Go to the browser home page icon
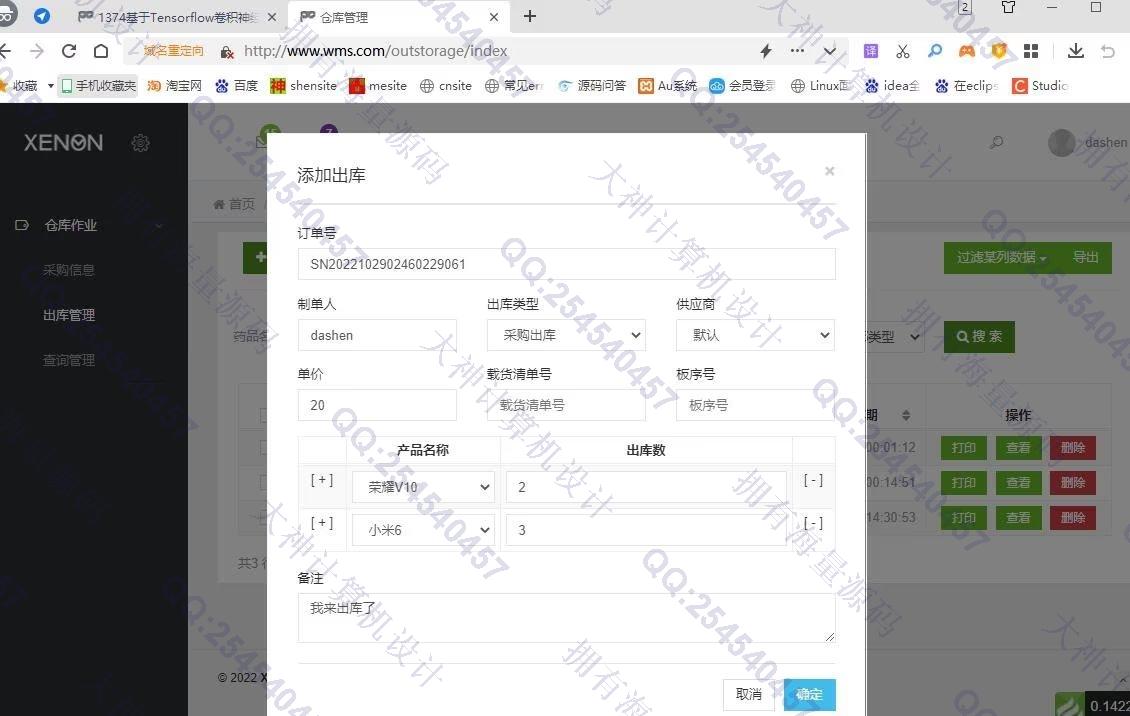This screenshot has width=1130, height=716. pyautogui.click(x=101, y=51)
